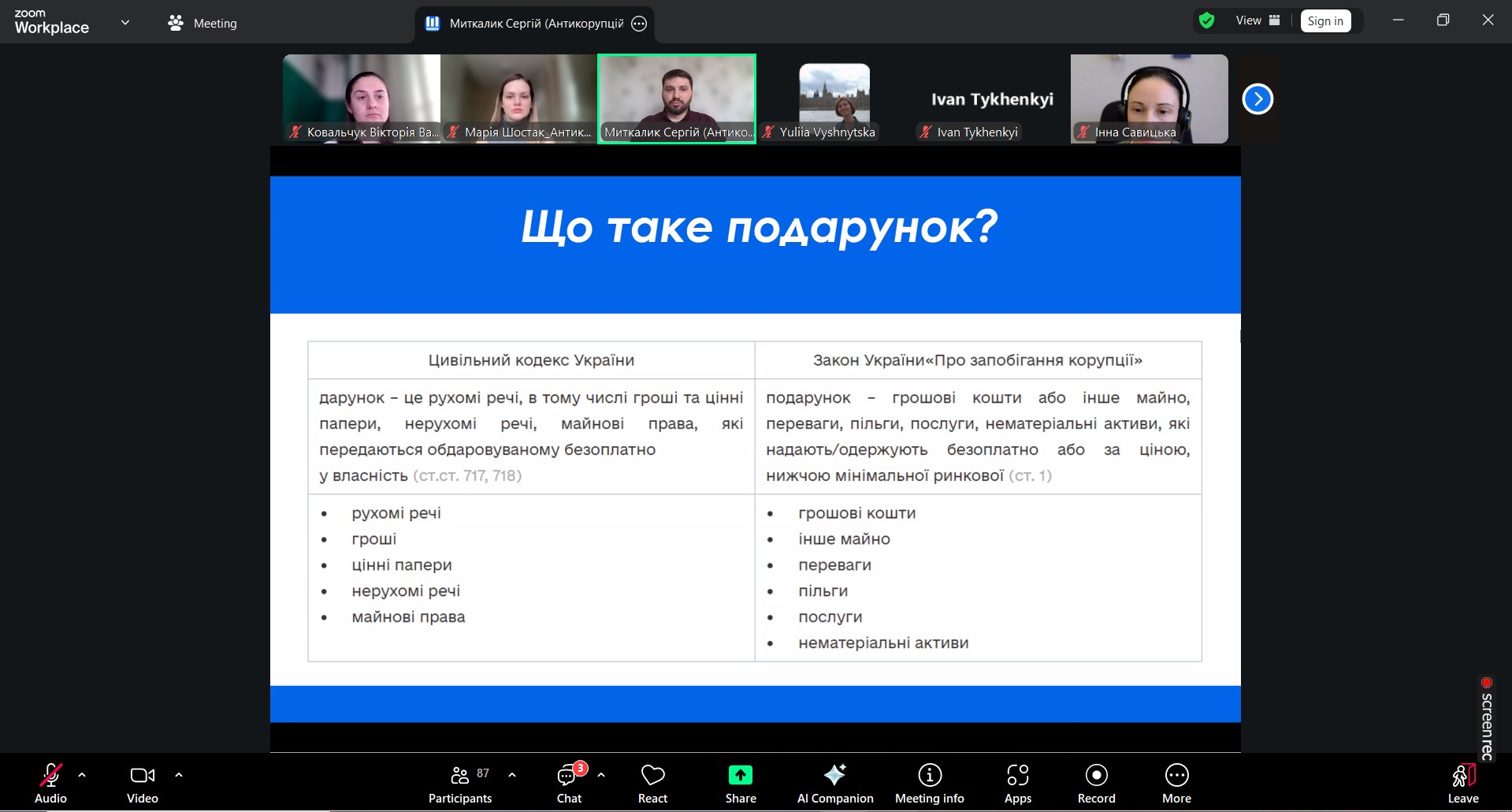1512x812 pixels.
Task: Show Meeting info details
Action: (x=929, y=784)
